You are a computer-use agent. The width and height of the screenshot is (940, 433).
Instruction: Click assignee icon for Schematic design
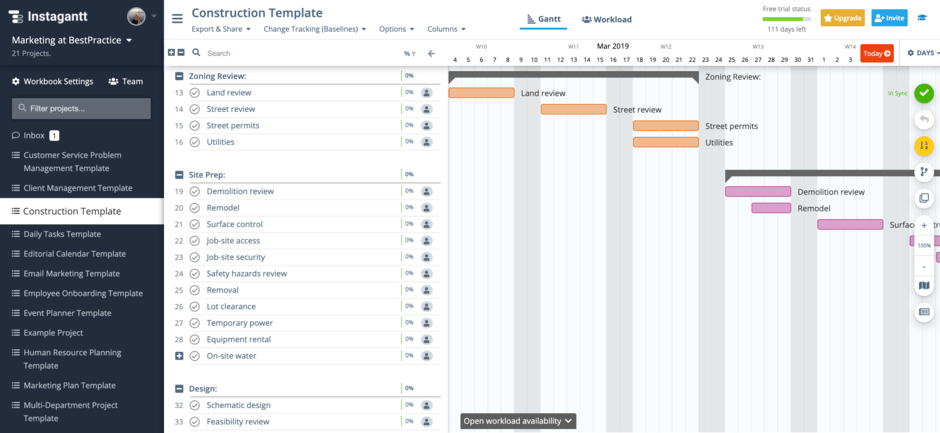point(426,405)
